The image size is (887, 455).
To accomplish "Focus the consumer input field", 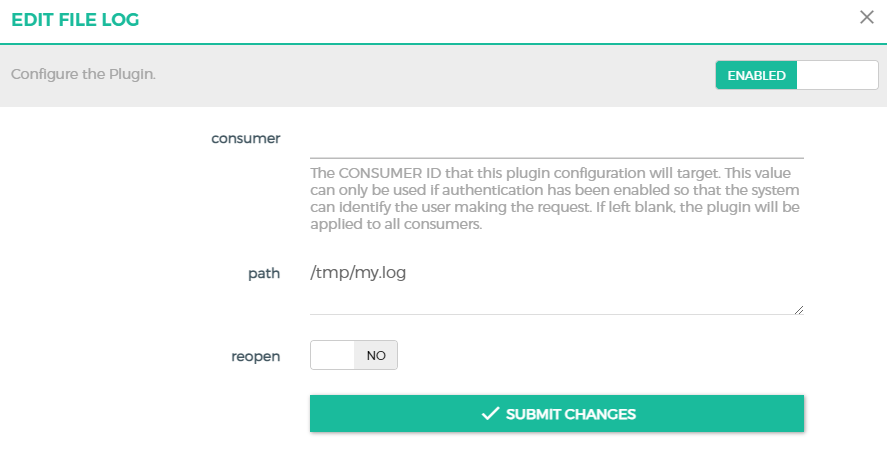I will coord(556,141).
